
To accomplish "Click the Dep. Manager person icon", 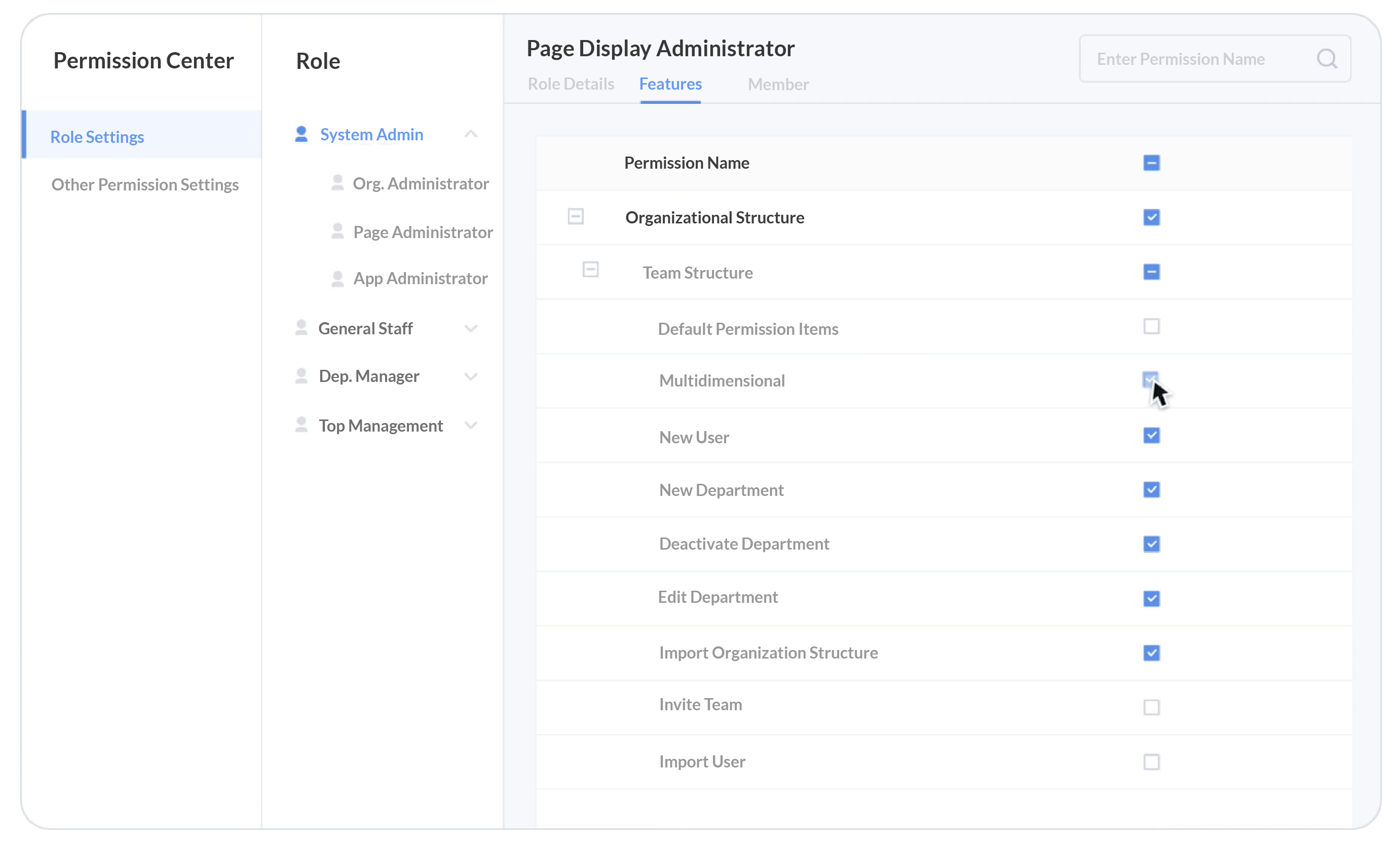I will [301, 375].
